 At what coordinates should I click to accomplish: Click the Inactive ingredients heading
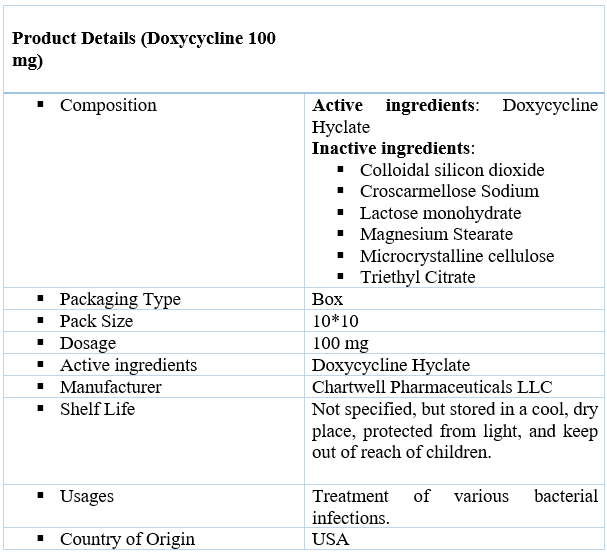[393, 148]
